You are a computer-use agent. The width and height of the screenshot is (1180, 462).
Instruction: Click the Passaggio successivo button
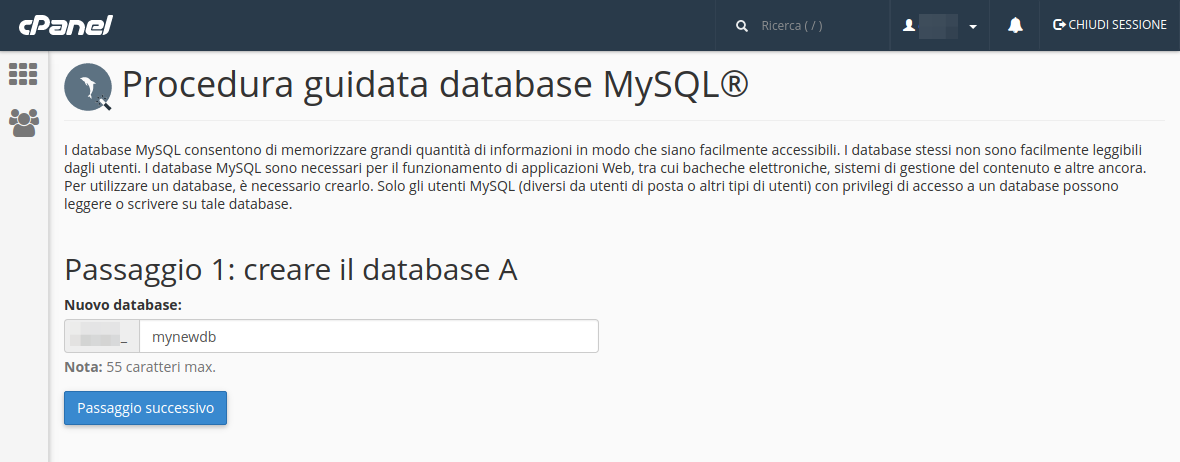pyautogui.click(x=145, y=408)
